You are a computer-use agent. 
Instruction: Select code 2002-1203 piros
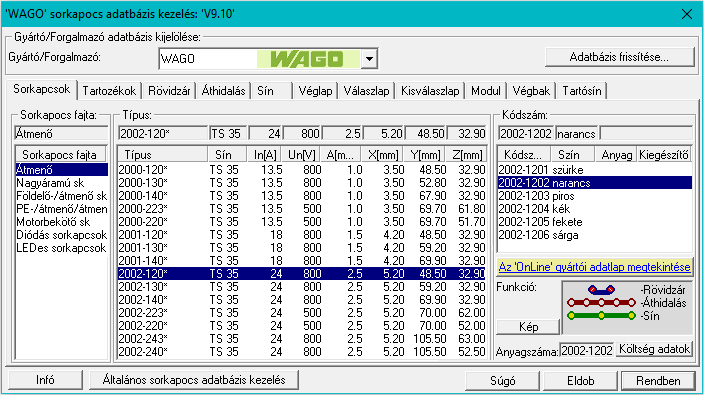[595, 196]
